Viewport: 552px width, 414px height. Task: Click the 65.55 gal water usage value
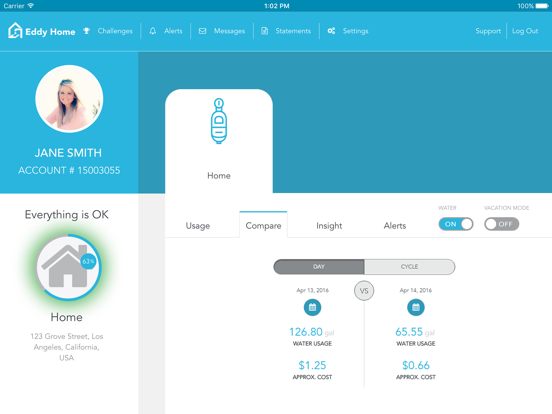(x=415, y=332)
